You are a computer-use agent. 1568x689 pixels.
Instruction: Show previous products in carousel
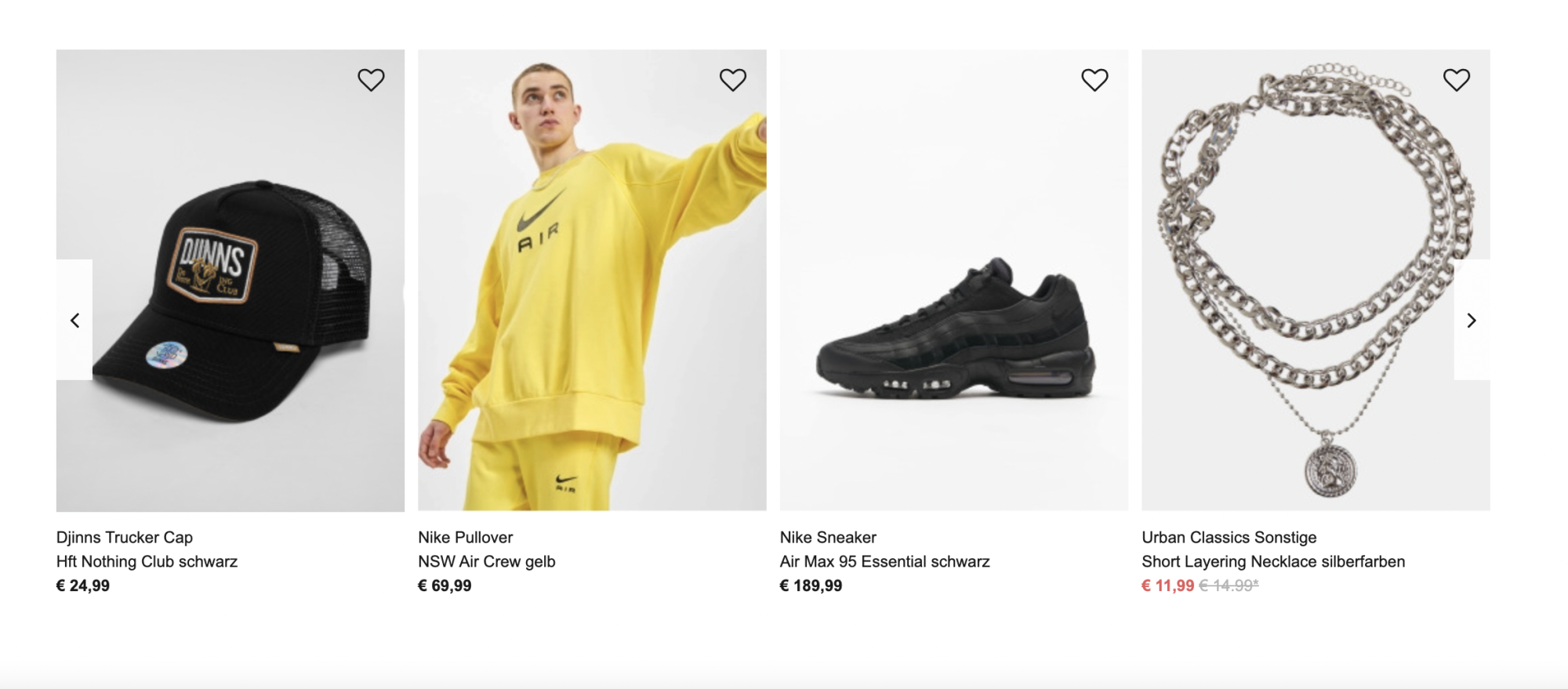(75, 320)
